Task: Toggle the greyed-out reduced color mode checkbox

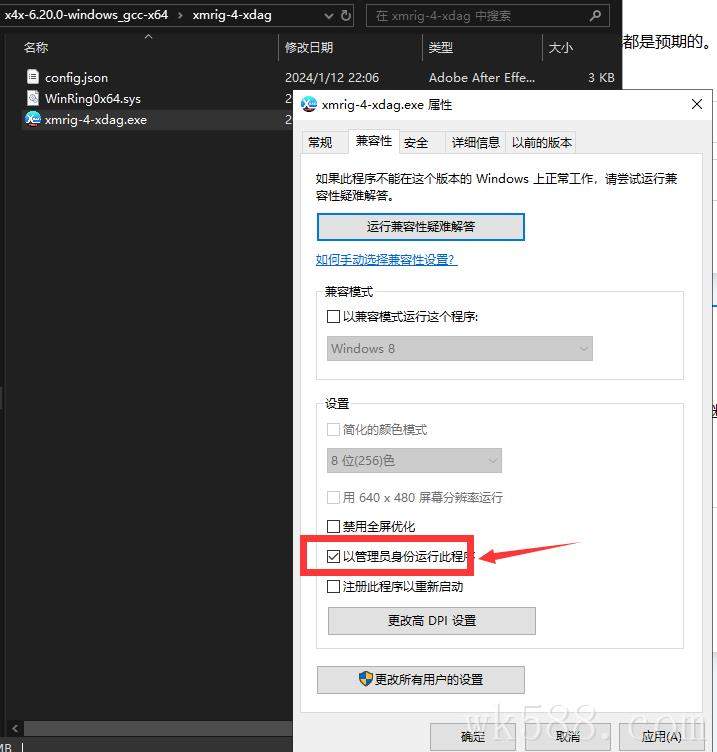Action: (333, 429)
